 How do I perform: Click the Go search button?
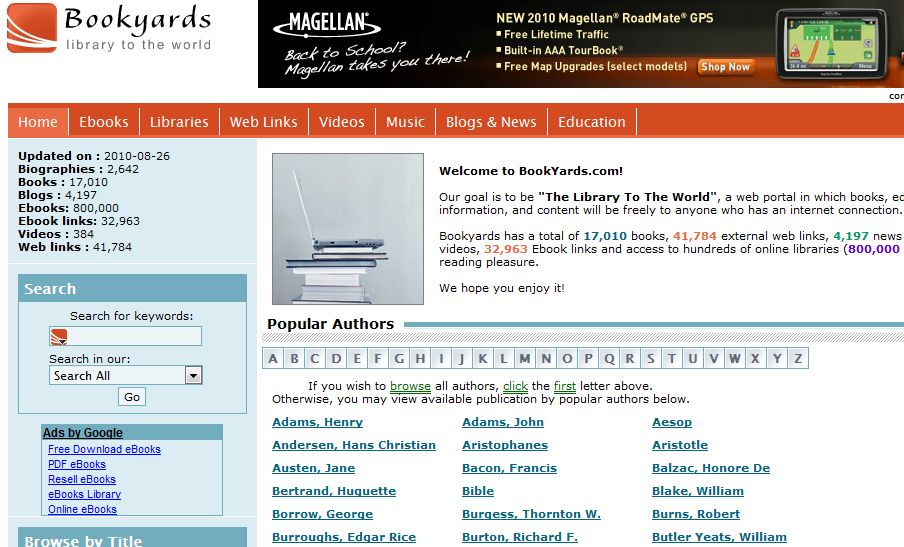click(132, 397)
